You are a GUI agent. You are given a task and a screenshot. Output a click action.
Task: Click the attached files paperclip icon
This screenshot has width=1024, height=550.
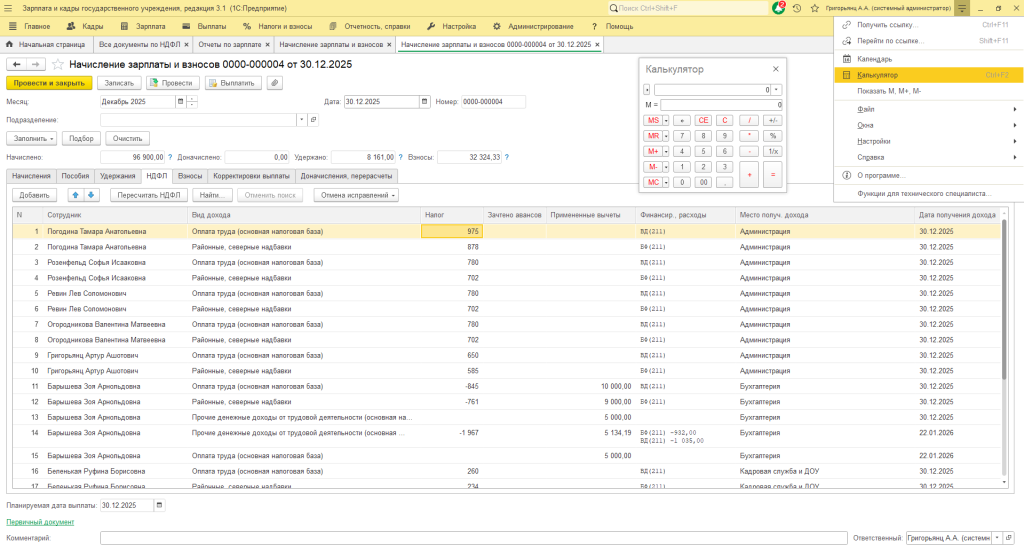click(273, 83)
